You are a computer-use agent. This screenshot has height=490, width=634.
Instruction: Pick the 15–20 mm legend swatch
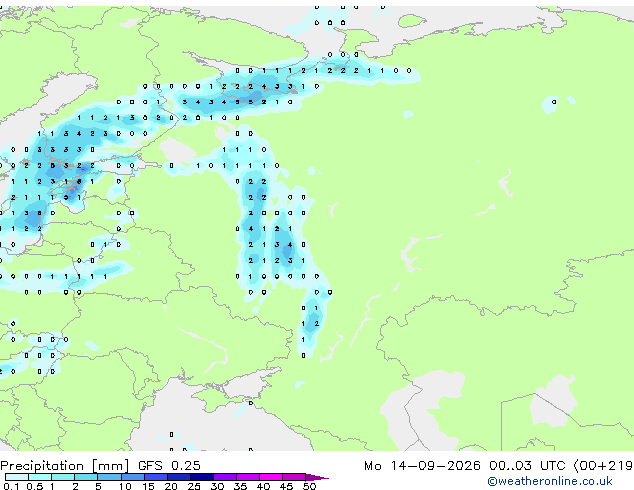point(156,477)
